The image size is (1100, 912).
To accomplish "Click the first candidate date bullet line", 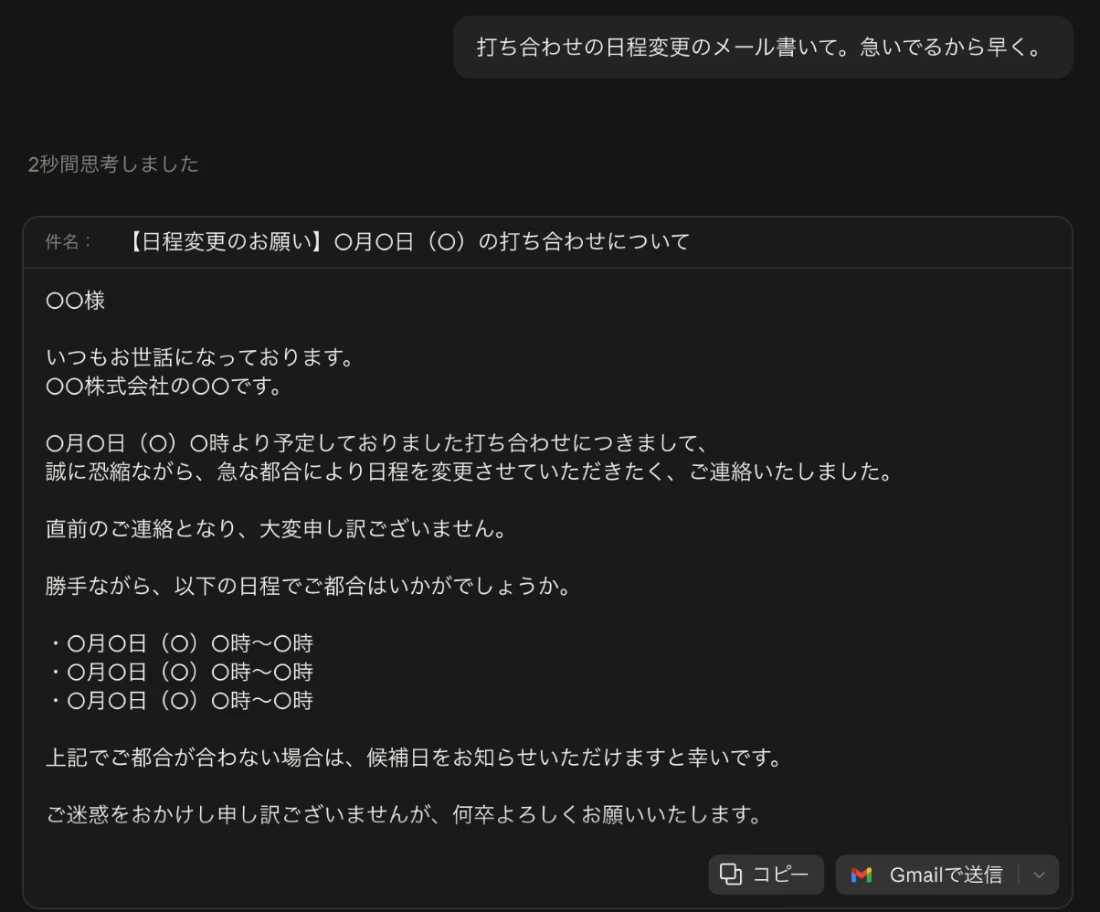I will pyautogui.click(x=180, y=643).
